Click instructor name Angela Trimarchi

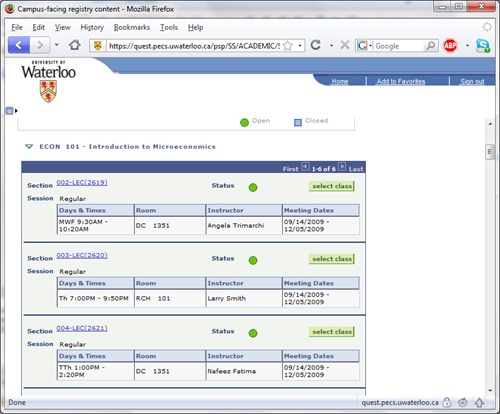coord(236,226)
